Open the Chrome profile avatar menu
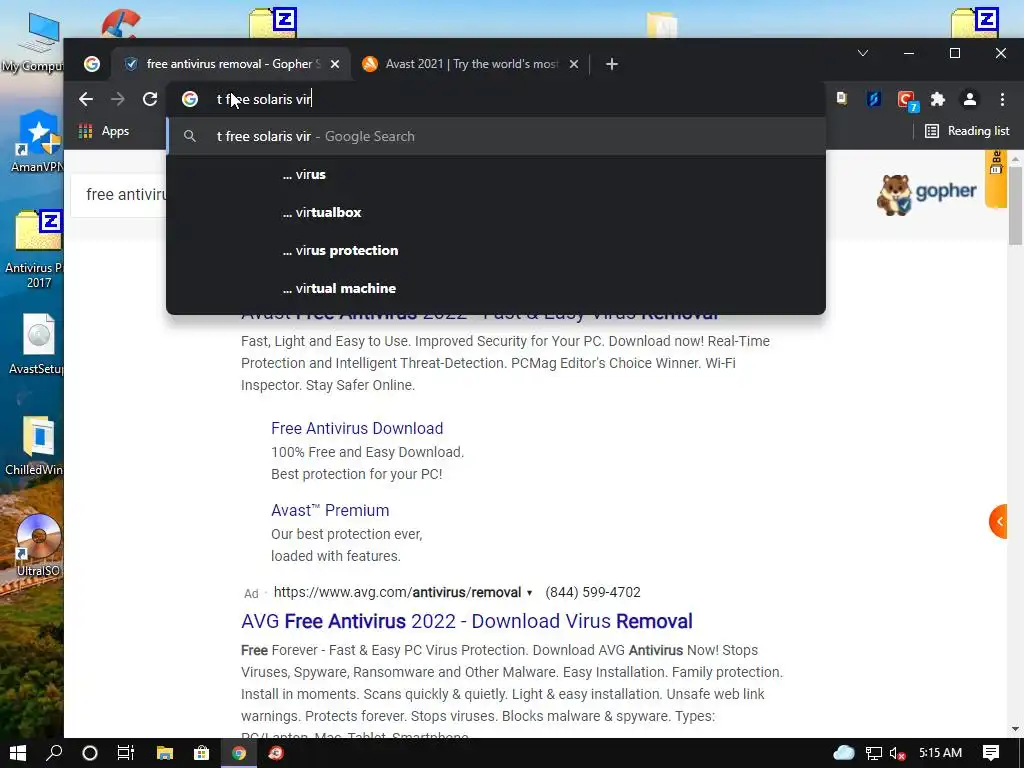Screen dimensions: 1024x768 pyautogui.click(x=970, y=99)
